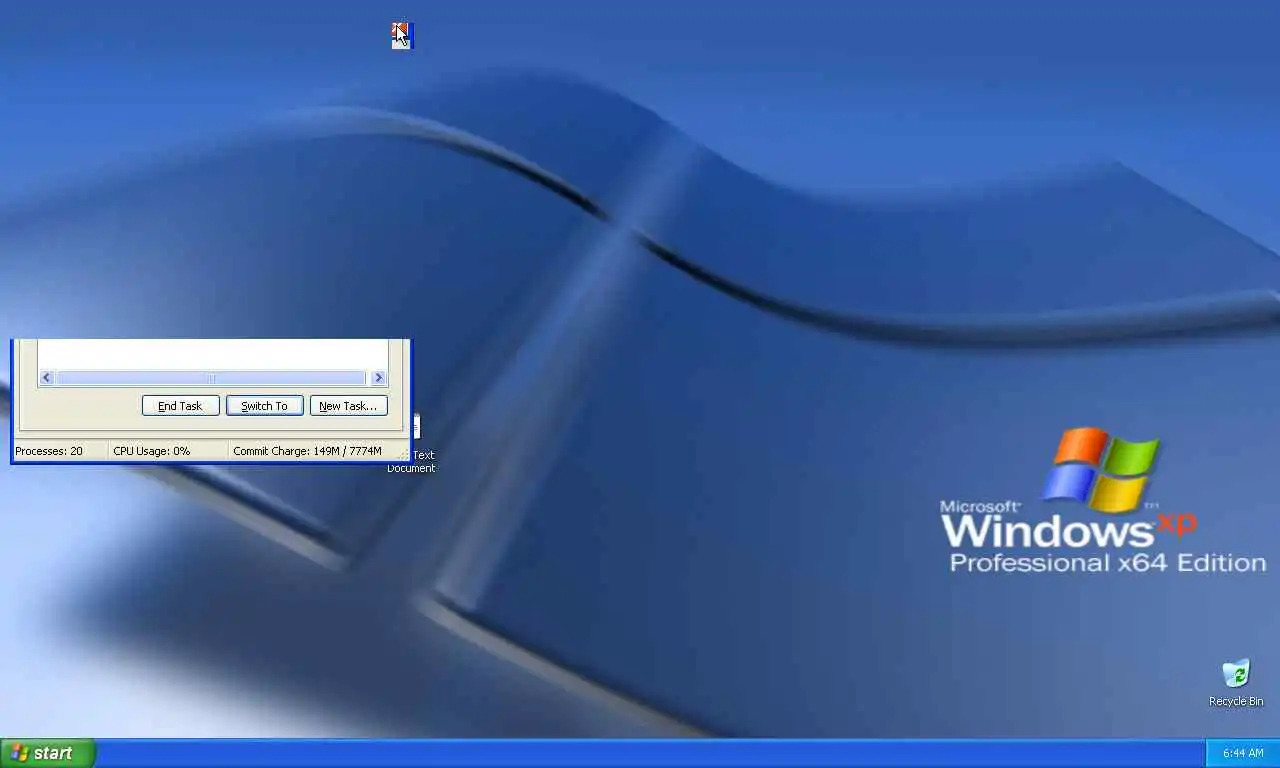Viewport: 1280px width, 768px height.
Task: Click the right arrow of the task list scrollbar
Action: (378, 378)
